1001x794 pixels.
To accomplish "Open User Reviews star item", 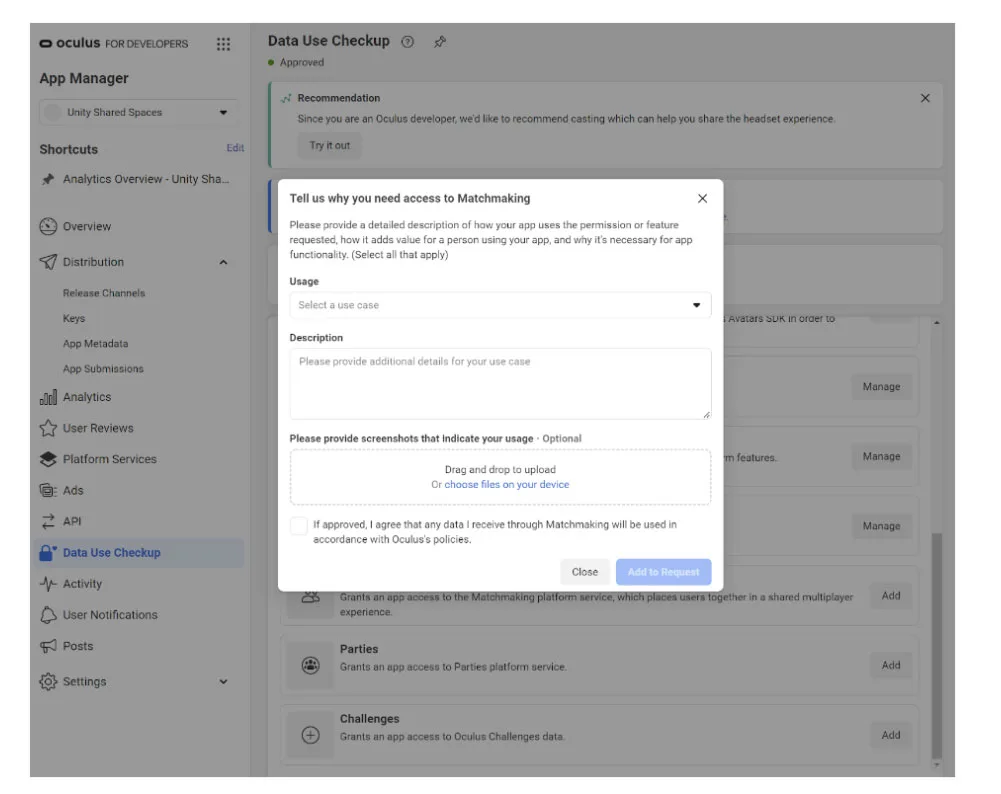I will point(98,428).
